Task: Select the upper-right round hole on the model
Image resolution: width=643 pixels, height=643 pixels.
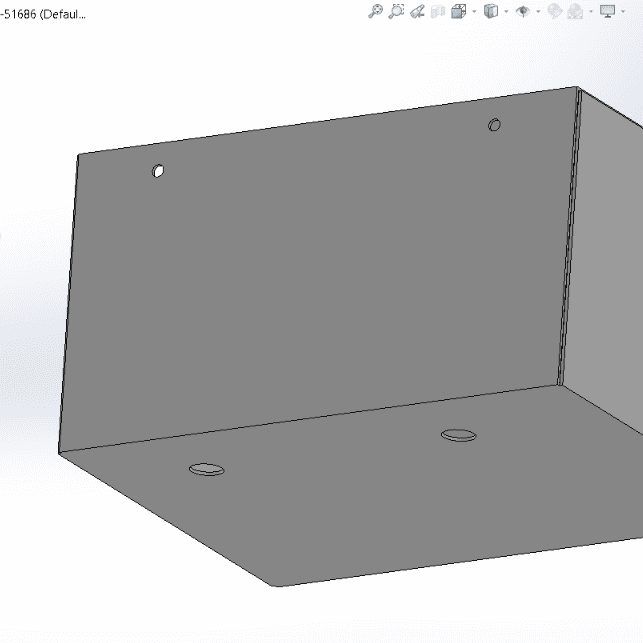Action: (494, 125)
